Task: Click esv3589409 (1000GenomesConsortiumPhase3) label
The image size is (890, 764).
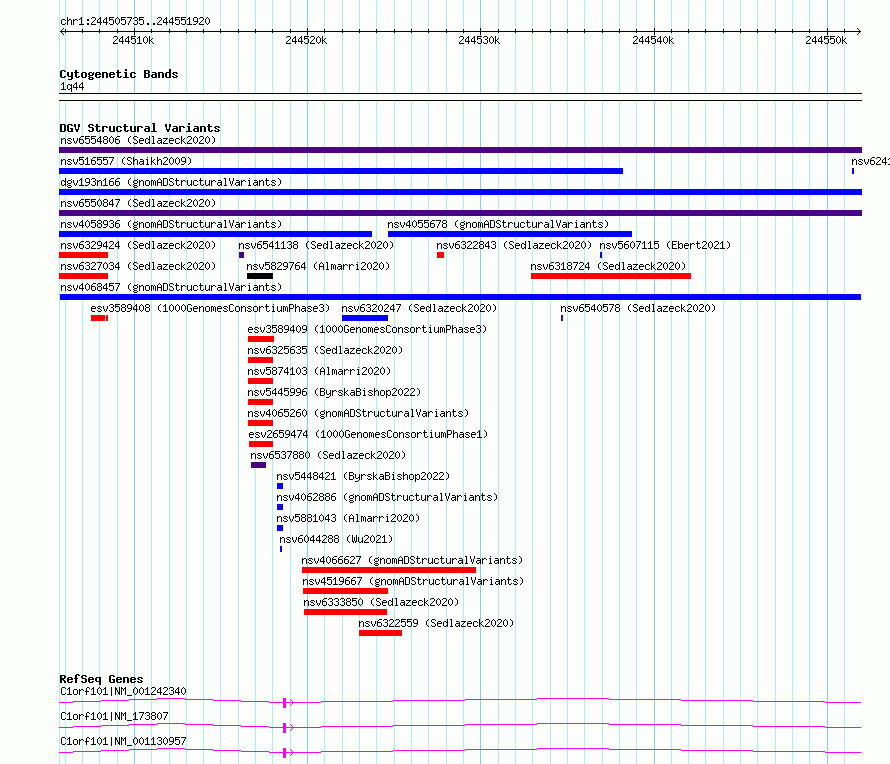Action: point(367,329)
